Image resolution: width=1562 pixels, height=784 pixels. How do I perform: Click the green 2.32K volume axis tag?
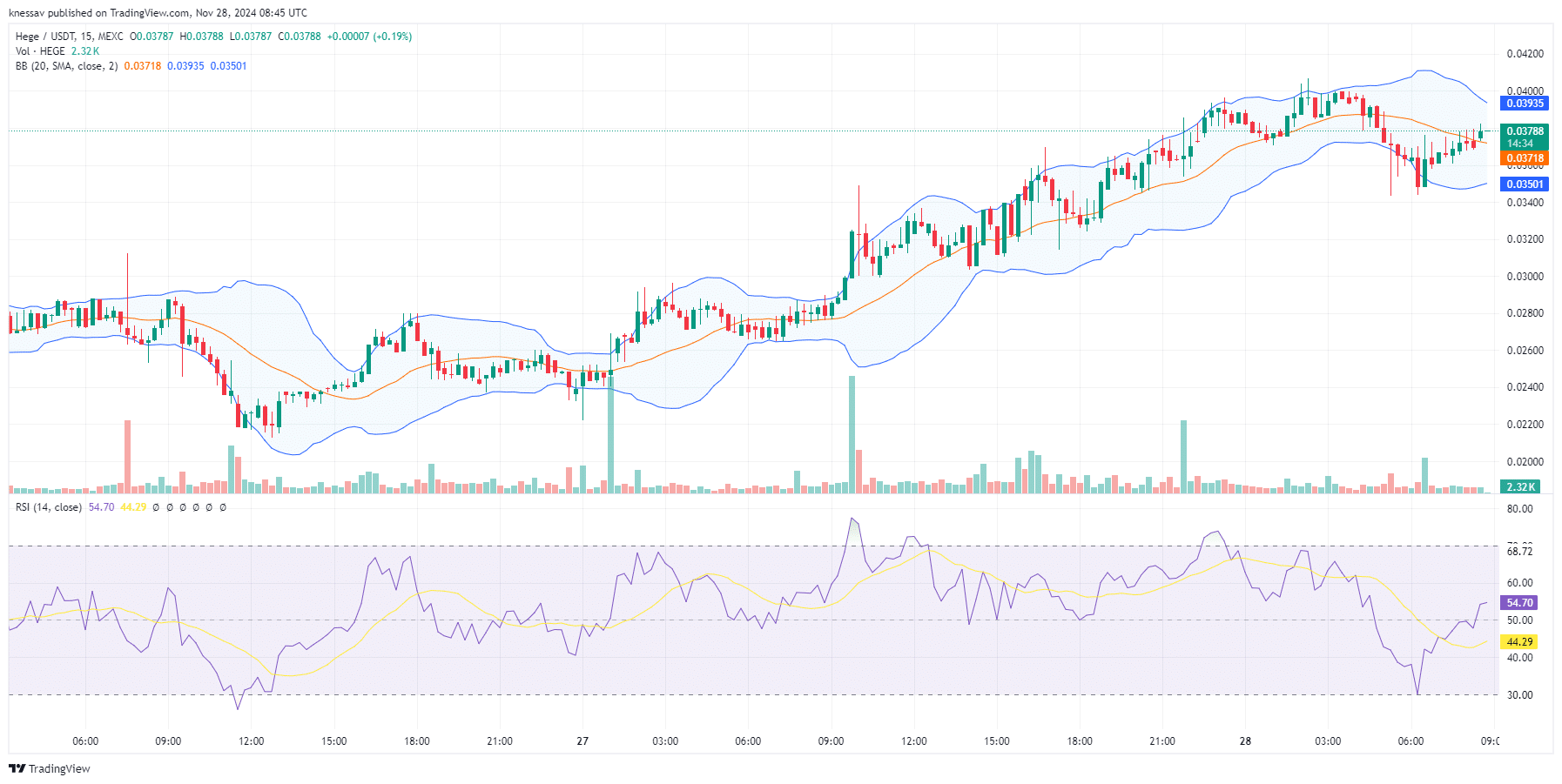1521,487
